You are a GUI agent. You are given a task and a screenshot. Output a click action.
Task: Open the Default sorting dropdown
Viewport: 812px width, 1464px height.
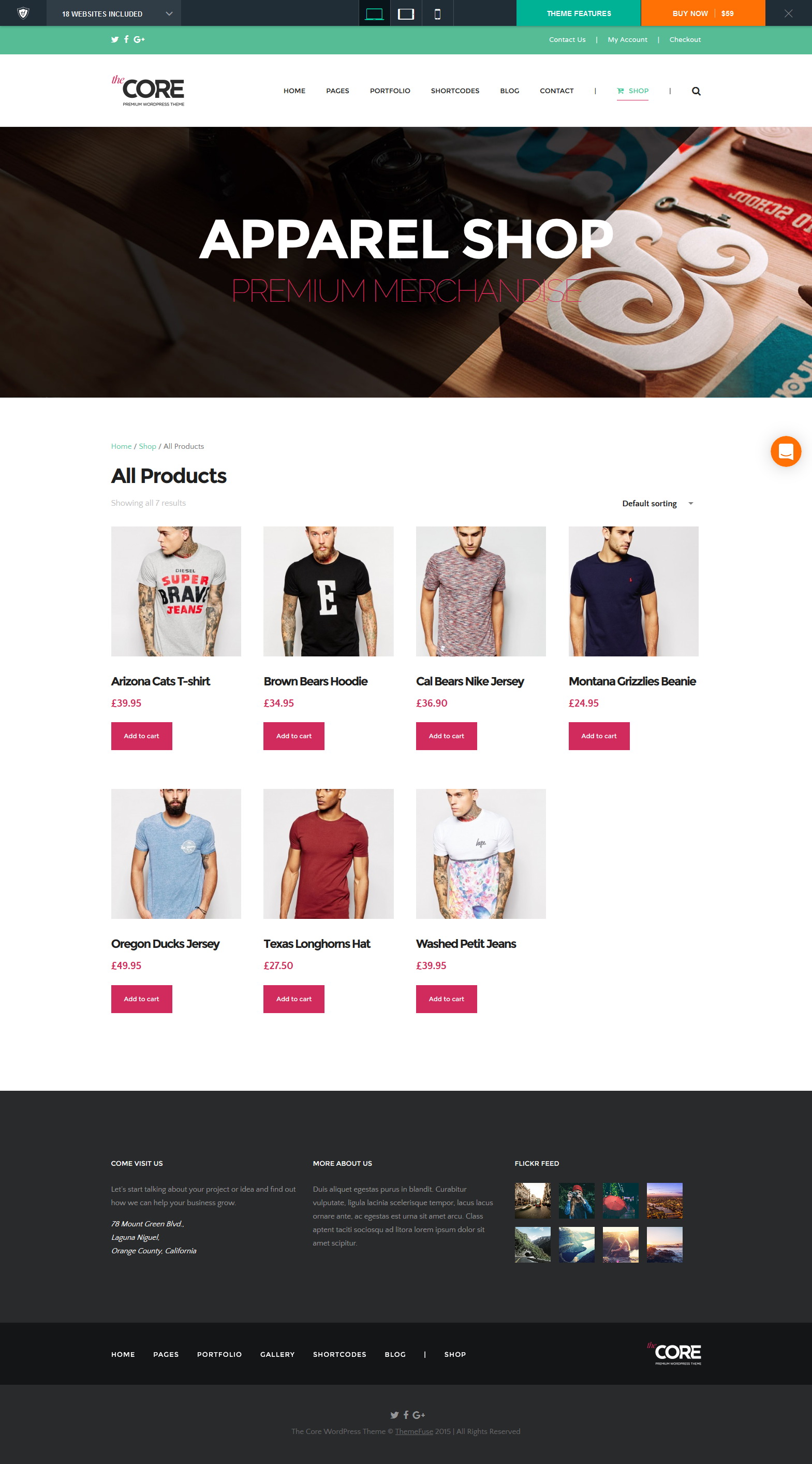(x=658, y=504)
